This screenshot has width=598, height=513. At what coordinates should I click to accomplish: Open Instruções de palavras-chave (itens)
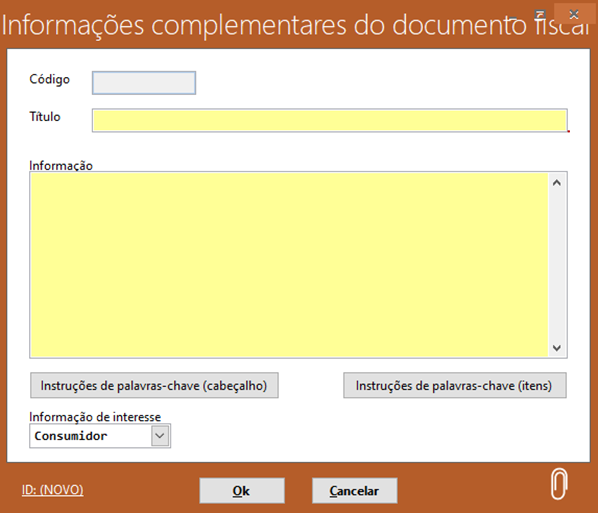[x=455, y=386]
